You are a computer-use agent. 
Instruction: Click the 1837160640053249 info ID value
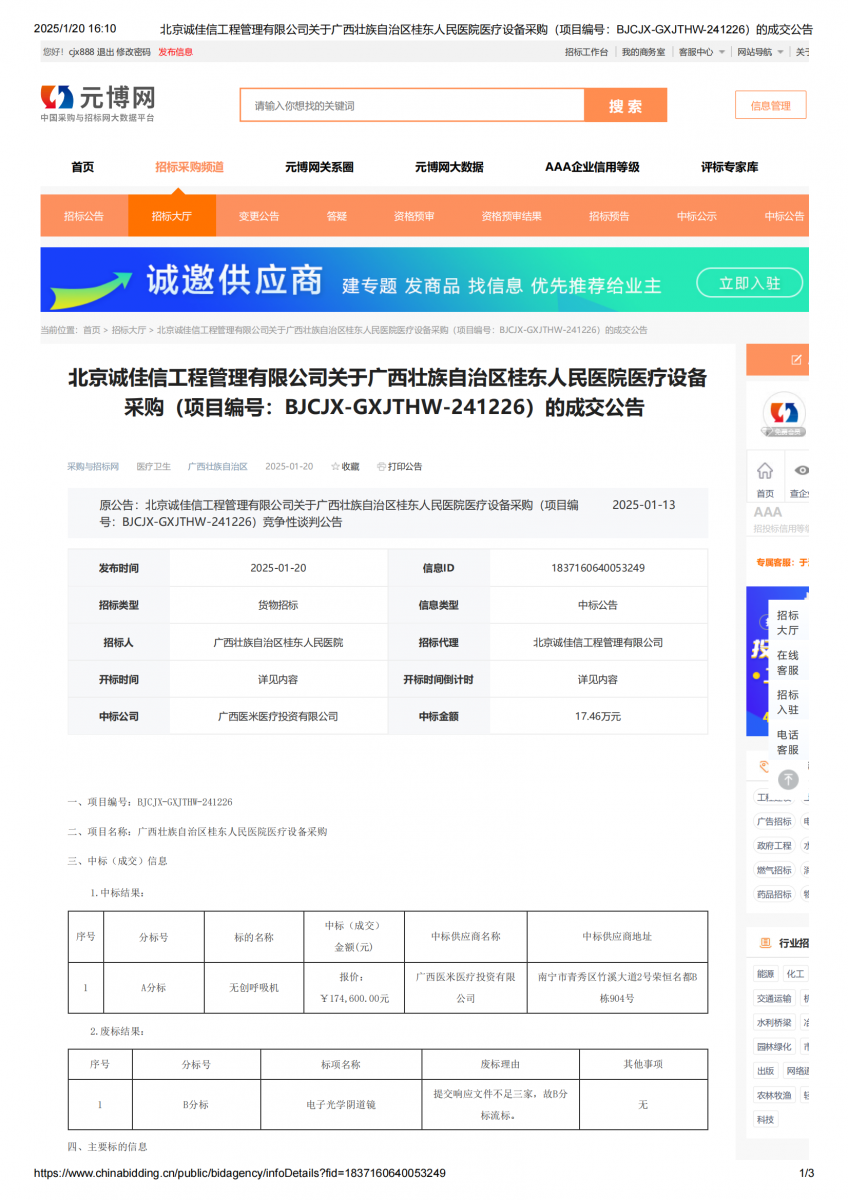click(598, 568)
